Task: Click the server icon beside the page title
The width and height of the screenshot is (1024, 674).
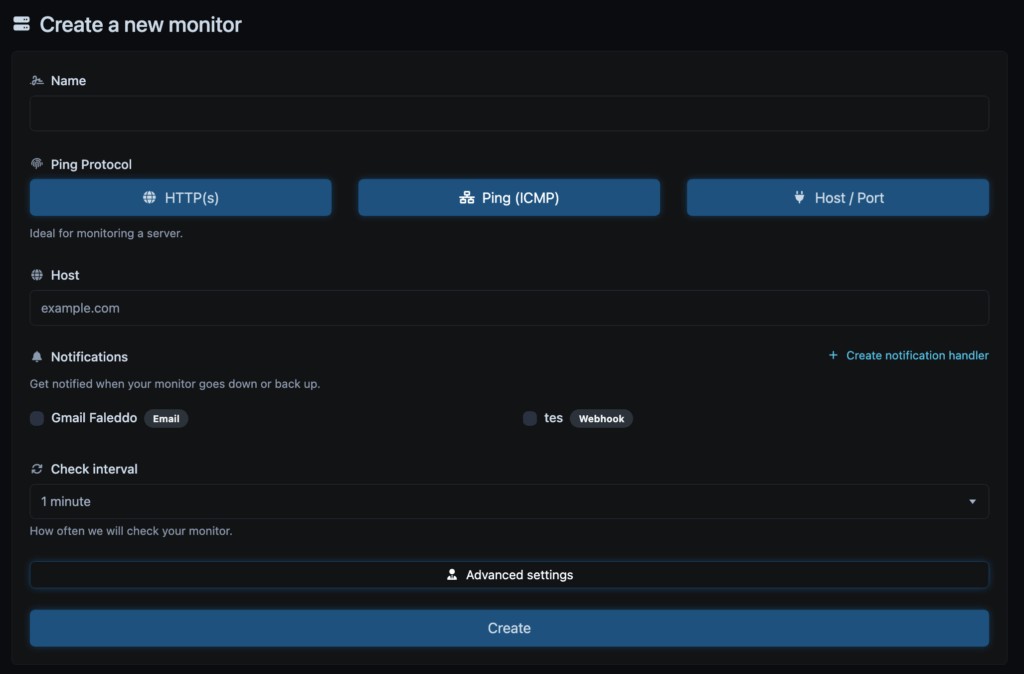Action: (21, 24)
